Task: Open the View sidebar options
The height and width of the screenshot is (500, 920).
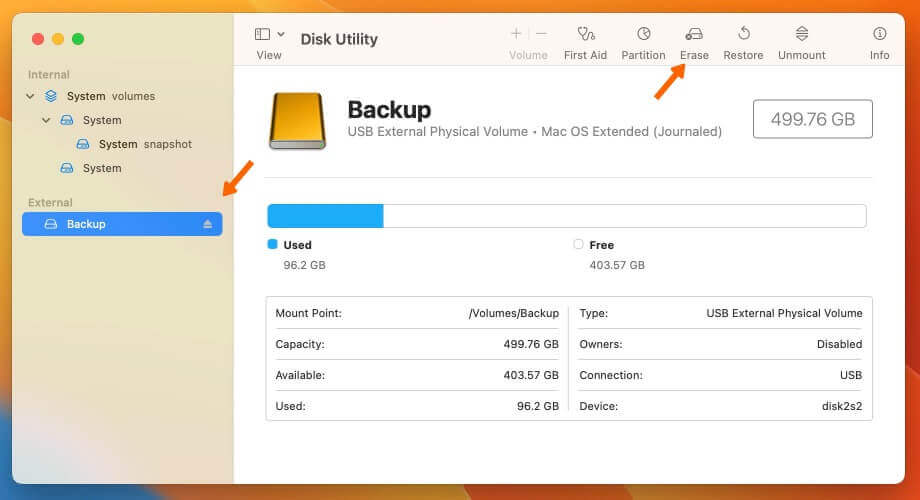Action: (x=262, y=35)
